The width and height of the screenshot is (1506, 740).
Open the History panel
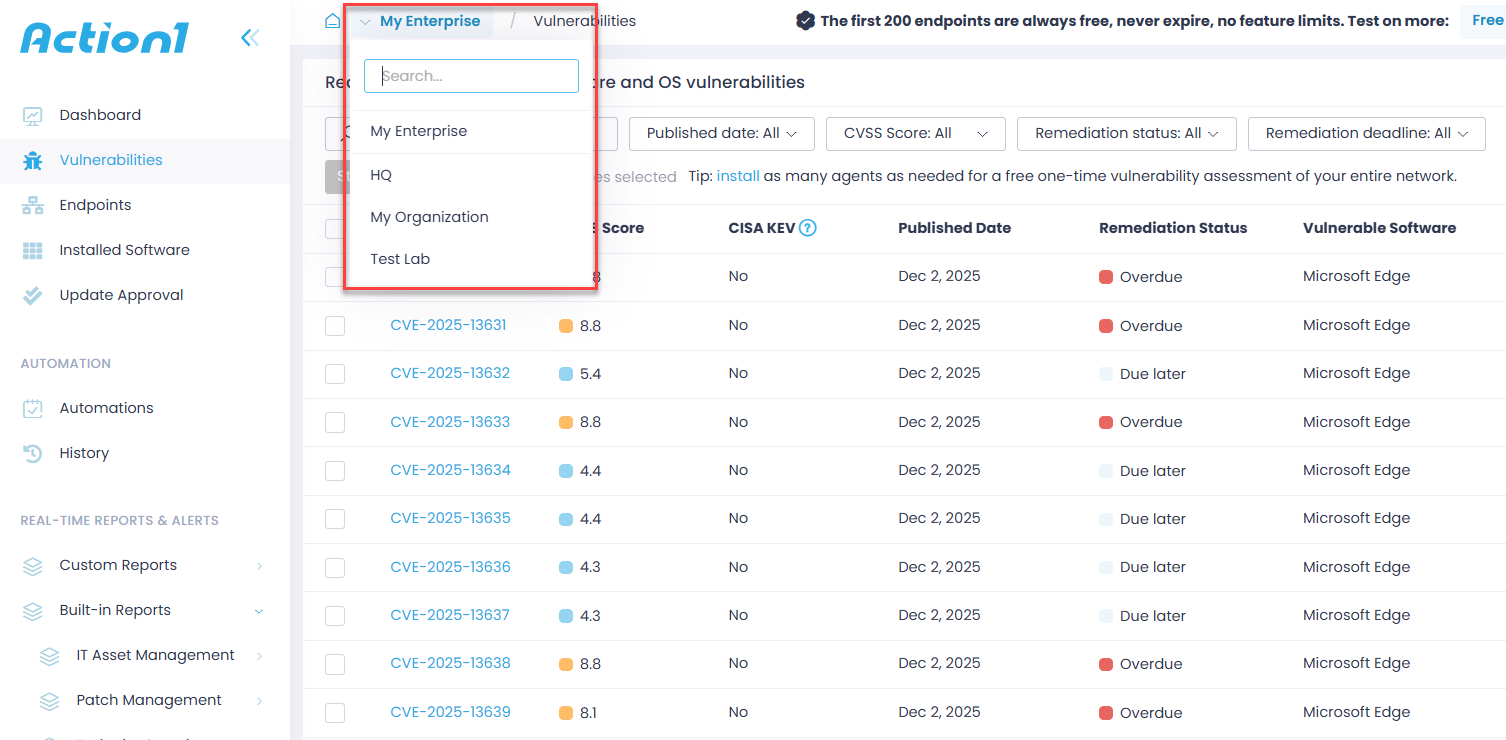point(84,452)
